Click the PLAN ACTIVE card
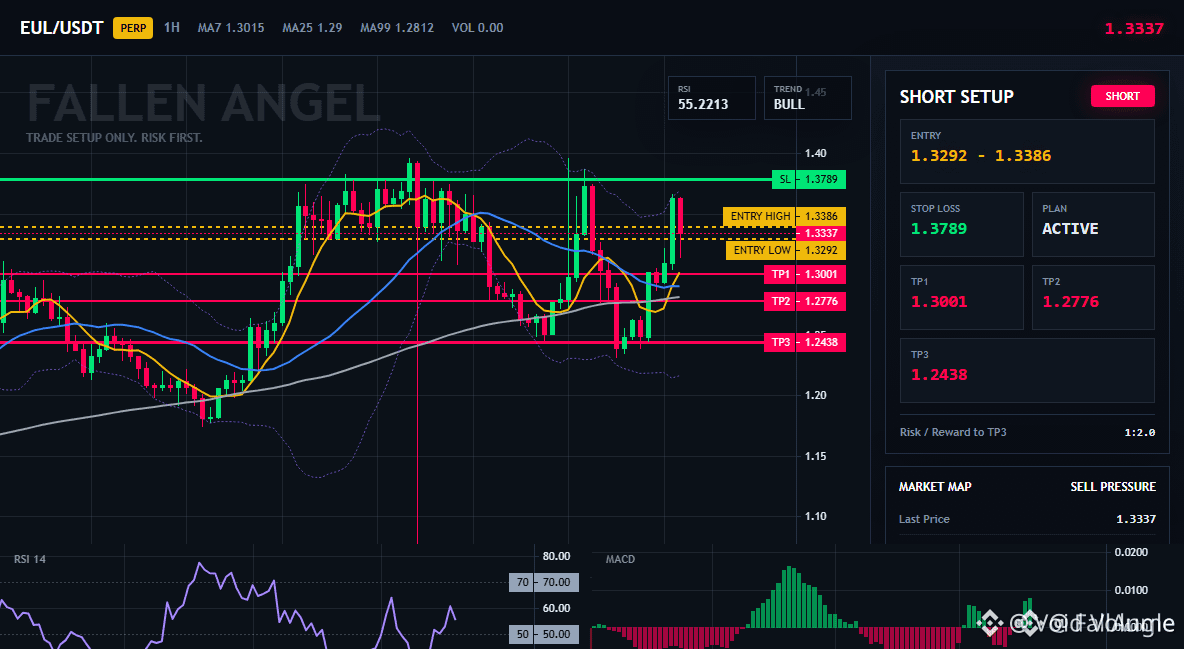This screenshot has height=649, width=1184. click(x=1093, y=224)
